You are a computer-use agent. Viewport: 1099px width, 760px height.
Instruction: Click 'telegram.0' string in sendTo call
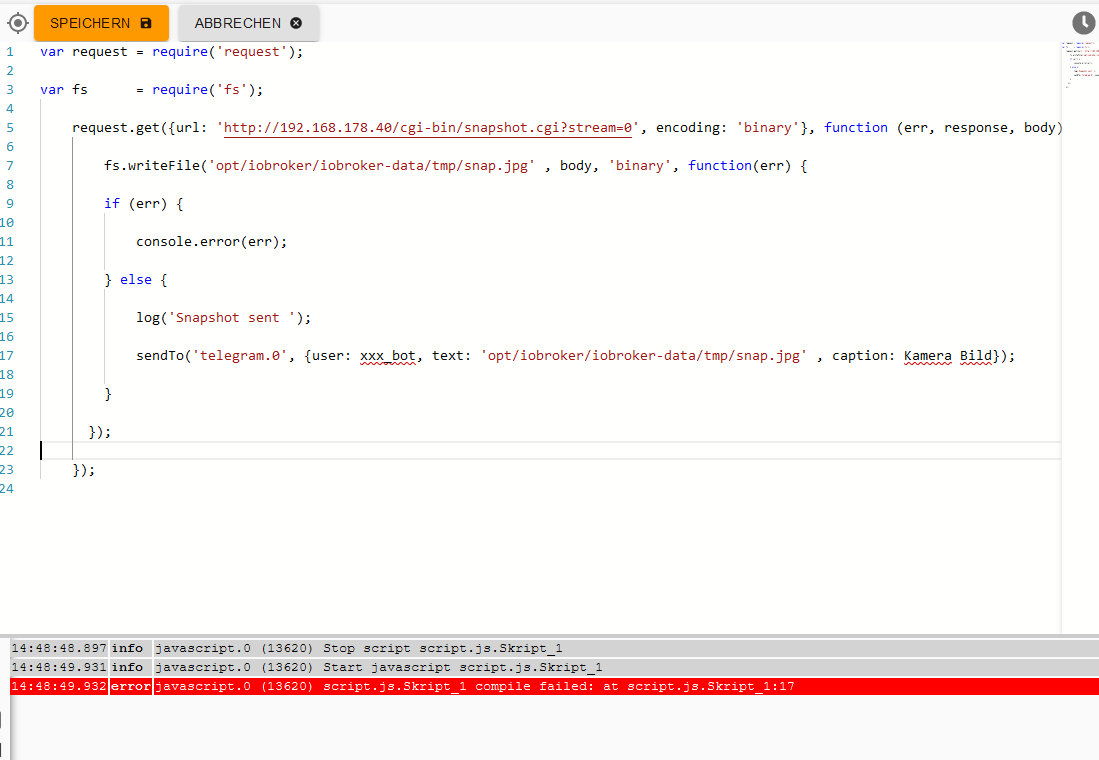point(240,355)
